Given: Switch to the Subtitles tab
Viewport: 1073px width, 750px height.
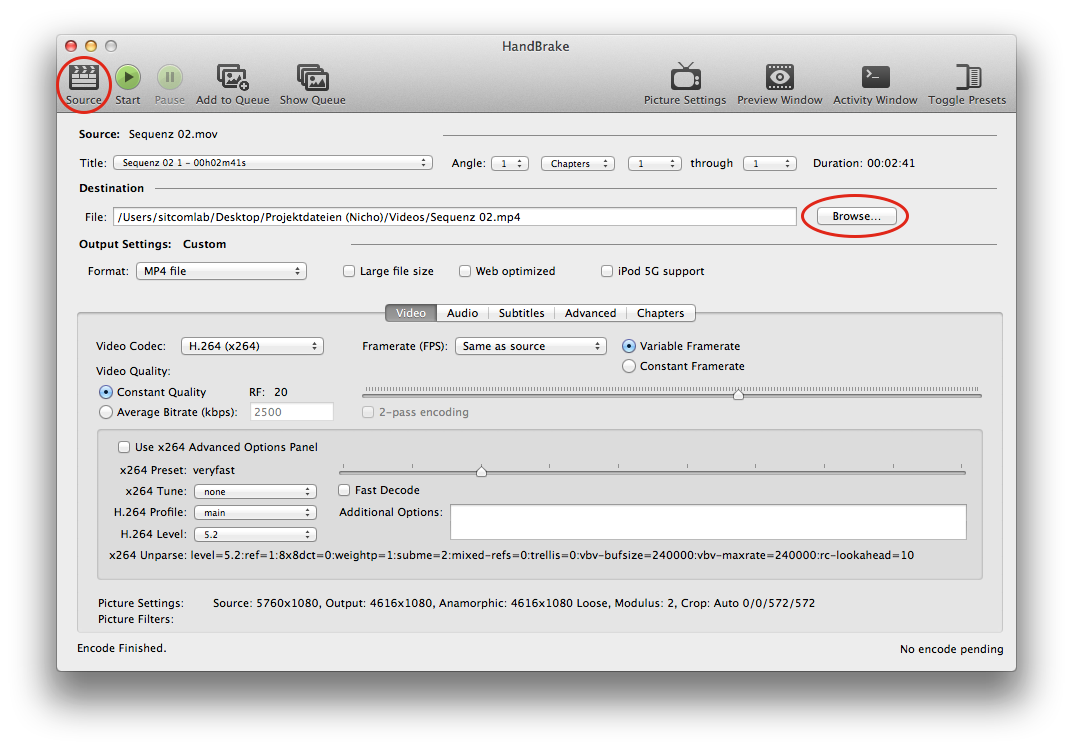Looking at the screenshot, I should tap(521, 313).
